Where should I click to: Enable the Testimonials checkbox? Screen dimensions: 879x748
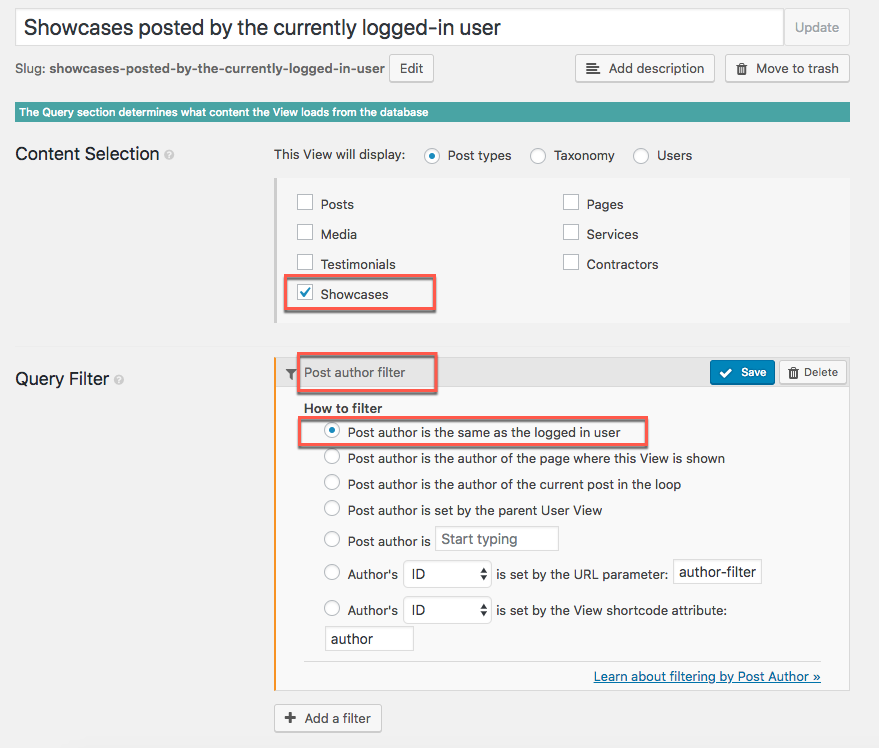point(305,262)
